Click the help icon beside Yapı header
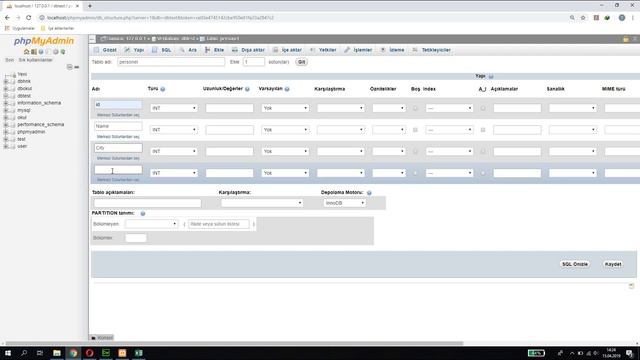The width and height of the screenshot is (640, 360). pyautogui.click(x=491, y=76)
